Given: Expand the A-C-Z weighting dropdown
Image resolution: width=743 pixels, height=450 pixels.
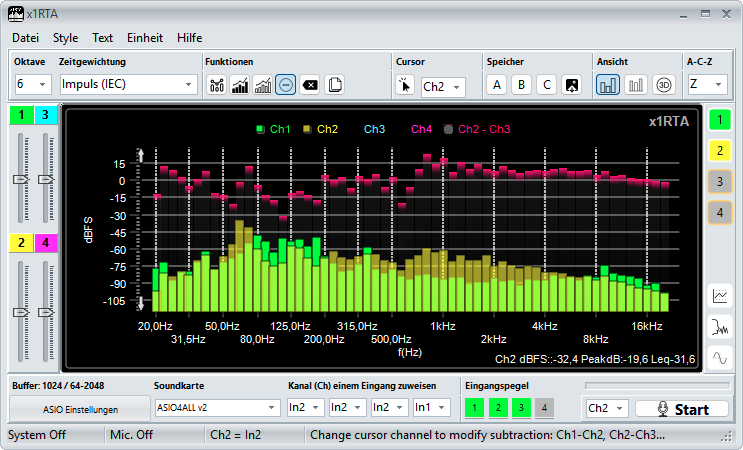Looking at the screenshot, I should pyautogui.click(x=705, y=85).
